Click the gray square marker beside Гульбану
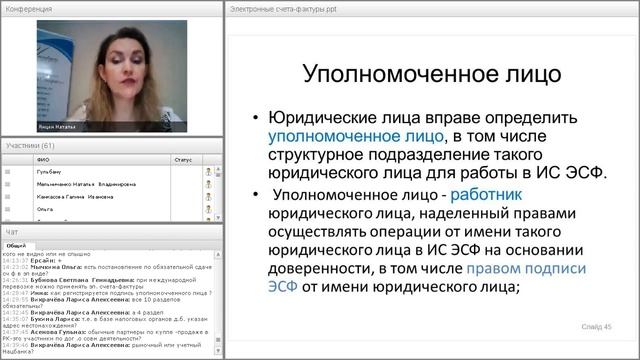This screenshot has width=640, height=360. coord(7,172)
